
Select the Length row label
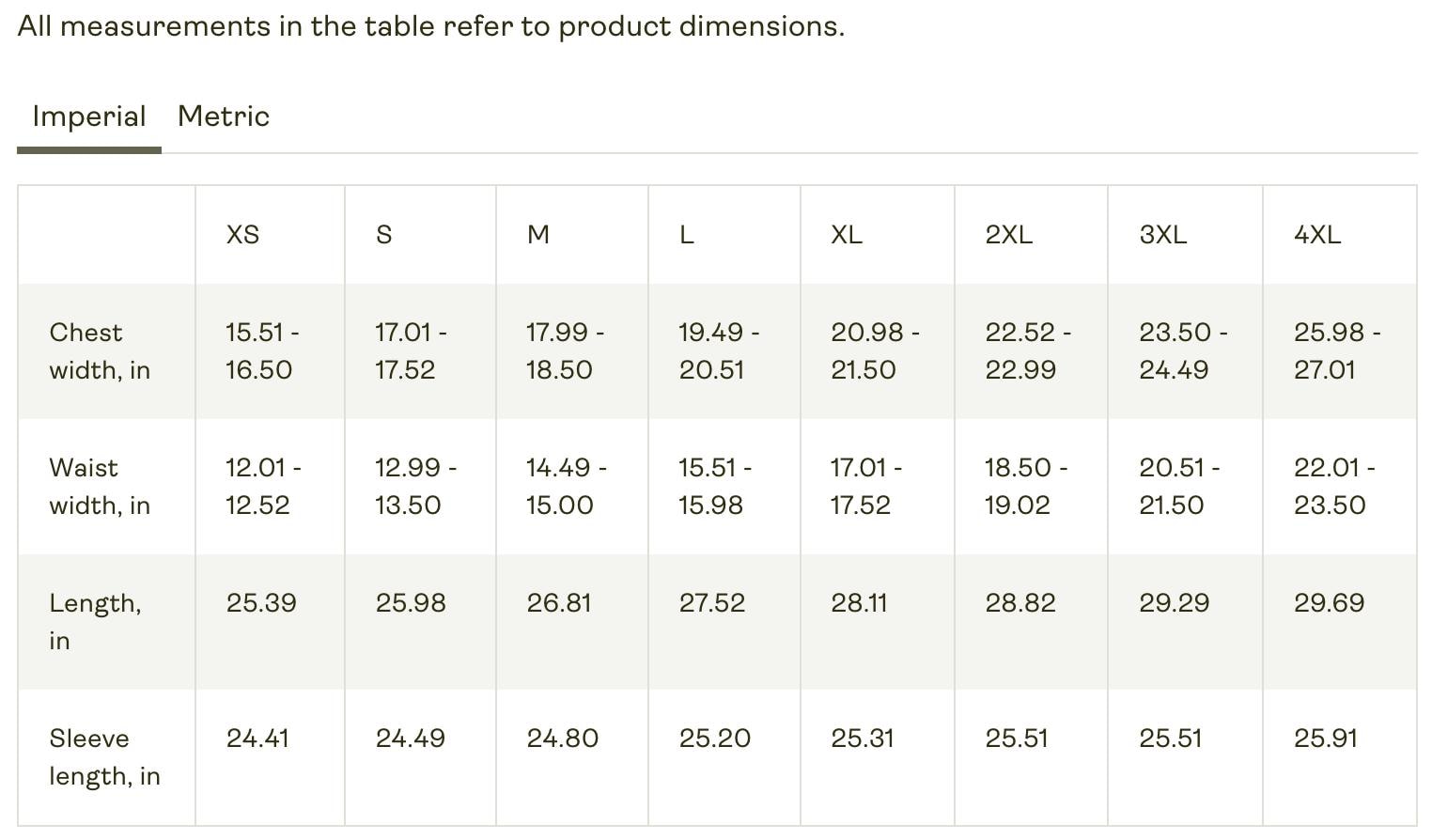click(95, 621)
